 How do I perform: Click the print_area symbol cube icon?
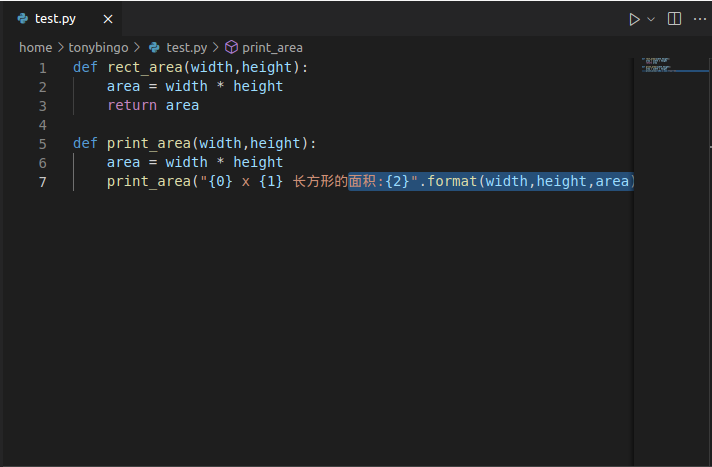point(231,47)
